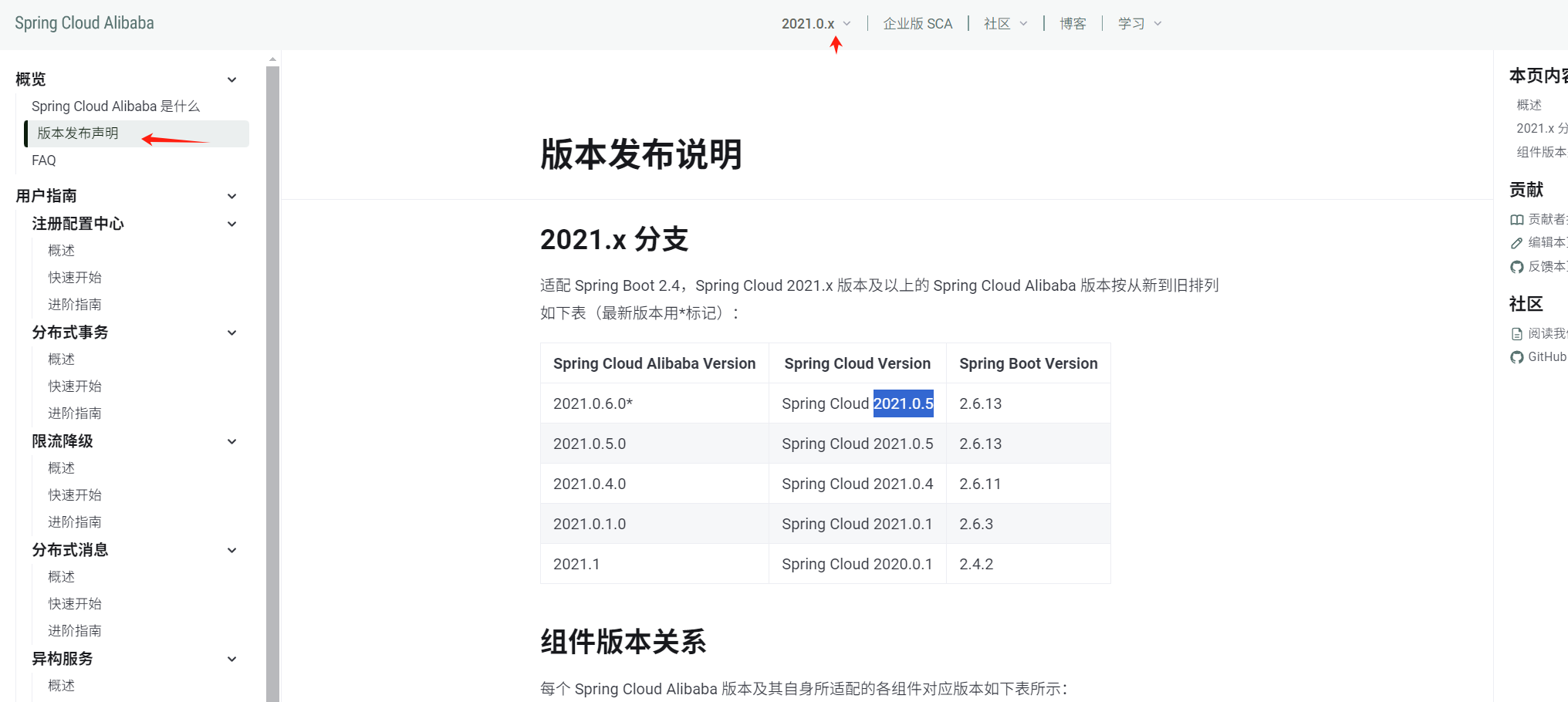Open 概述 under 分布式消息

[x=62, y=577]
